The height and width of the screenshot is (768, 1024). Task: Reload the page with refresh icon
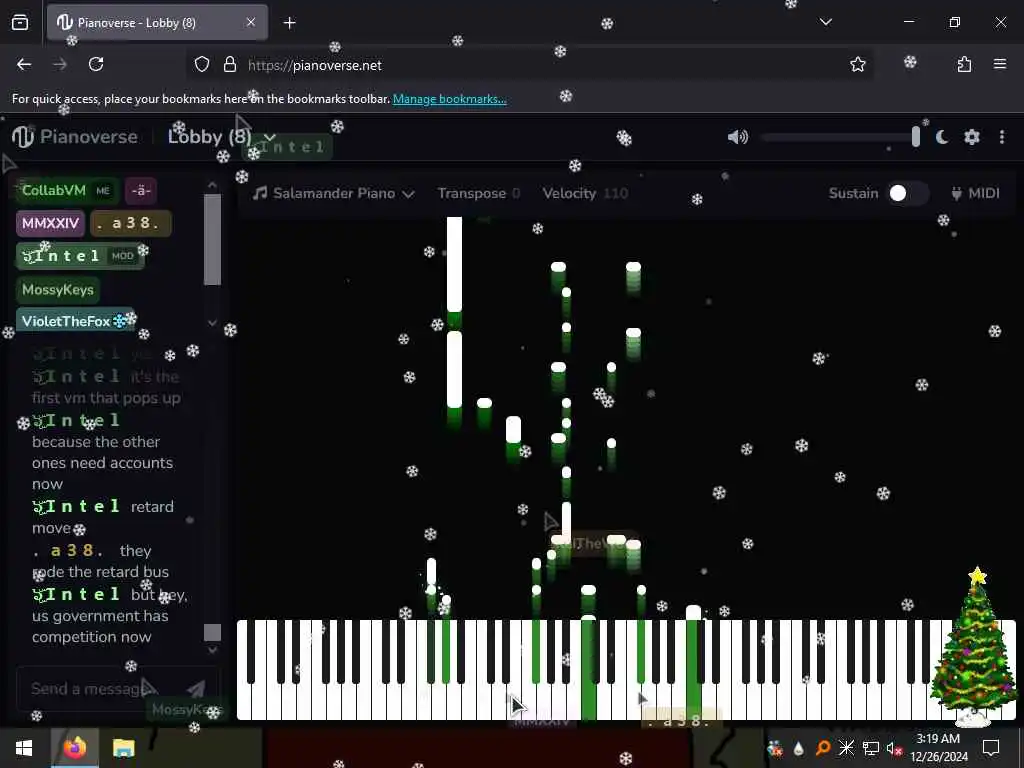click(96, 64)
